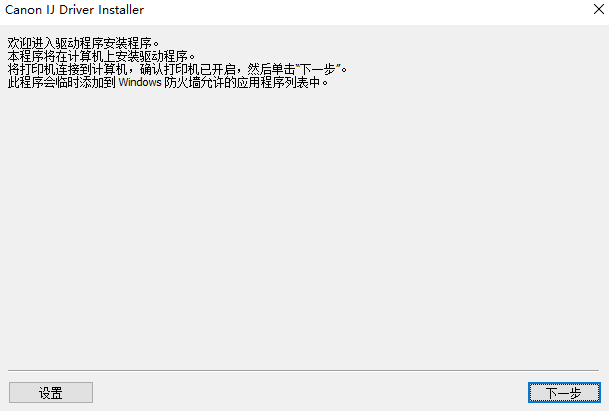Close the Canon IJ Driver Installer window
This screenshot has height=411, width=609.
[x=599, y=9]
